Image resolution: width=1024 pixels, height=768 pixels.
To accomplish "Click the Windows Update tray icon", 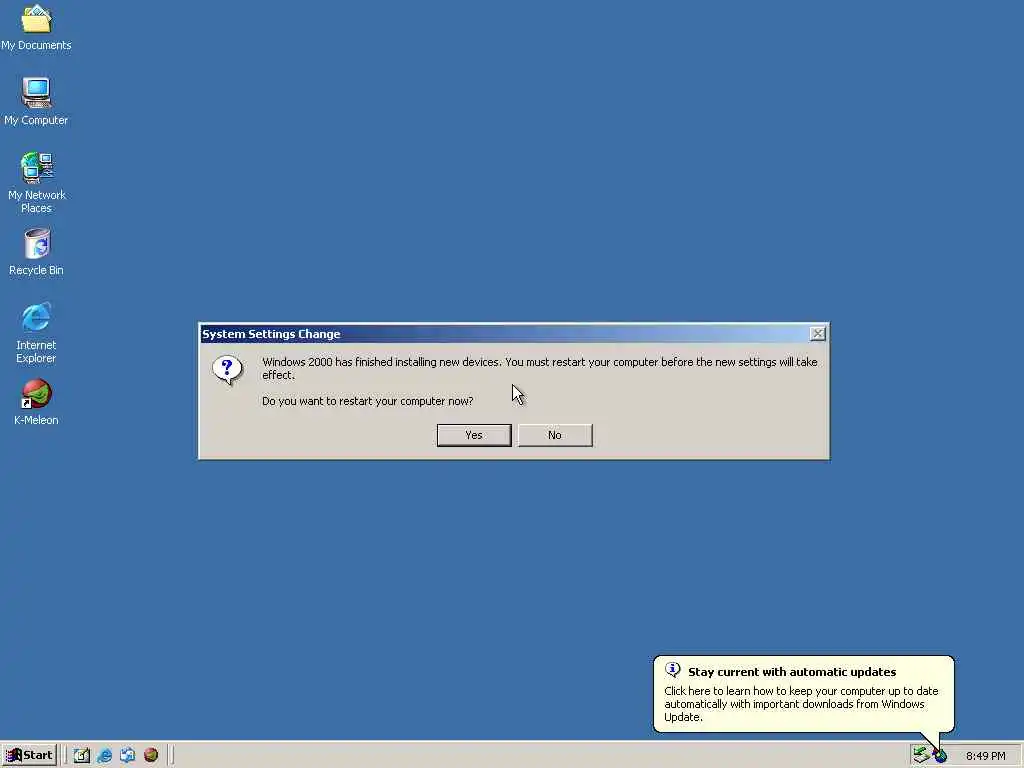I will (x=940, y=756).
